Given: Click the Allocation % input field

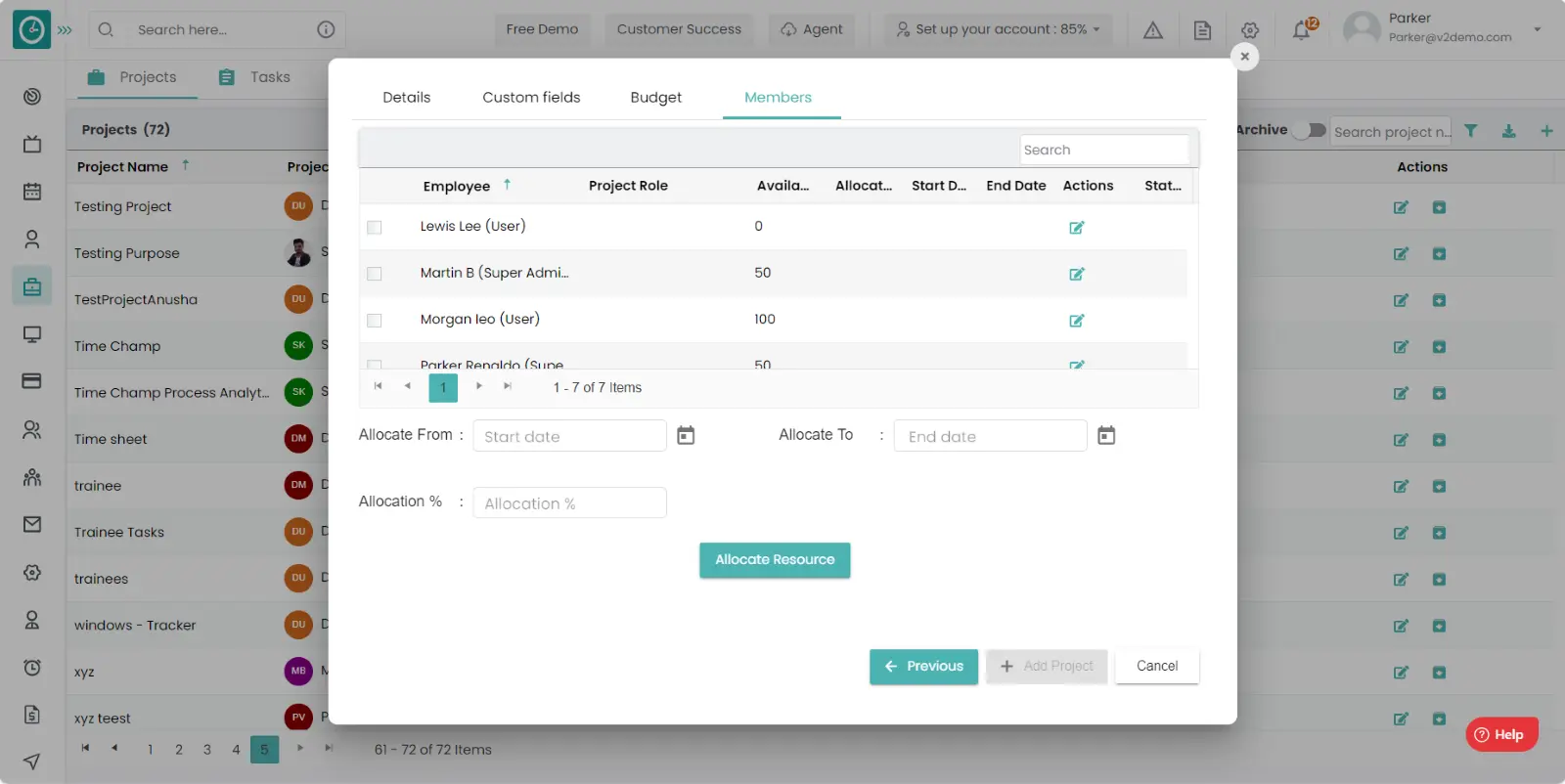Looking at the screenshot, I should point(569,503).
